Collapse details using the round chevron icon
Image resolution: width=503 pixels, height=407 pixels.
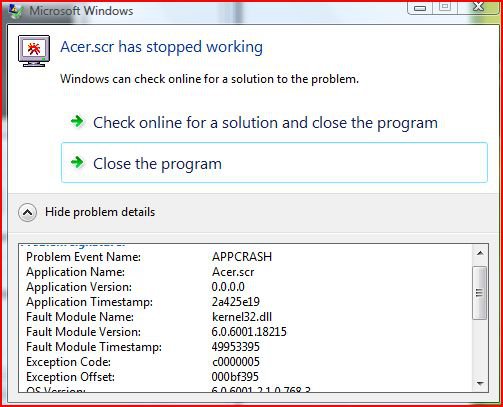27,212
